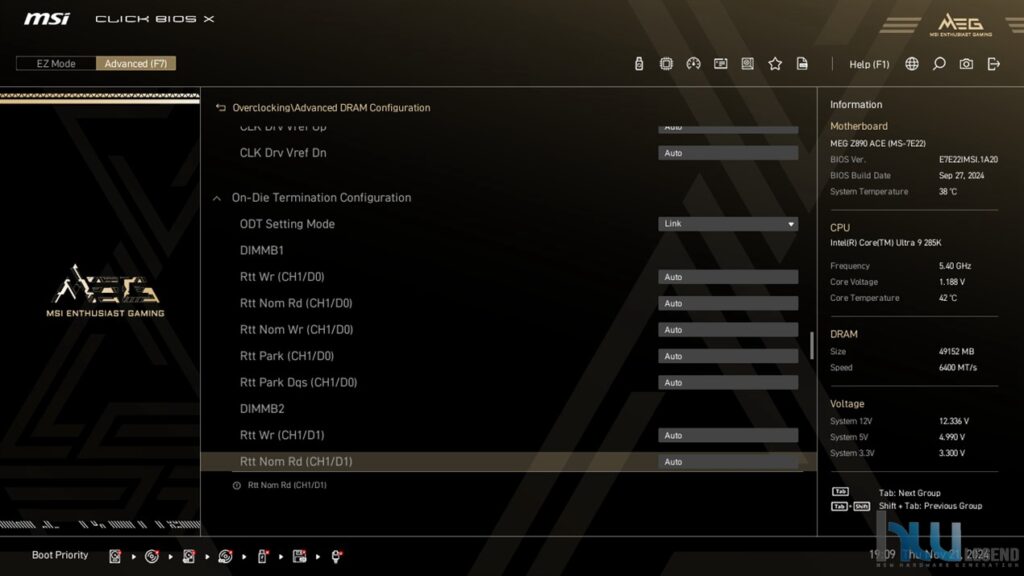Select Rtt Park (CH1/D0) row label
Image resolution: width=1024 pixels, height=576 pixels.
(287, 356)
